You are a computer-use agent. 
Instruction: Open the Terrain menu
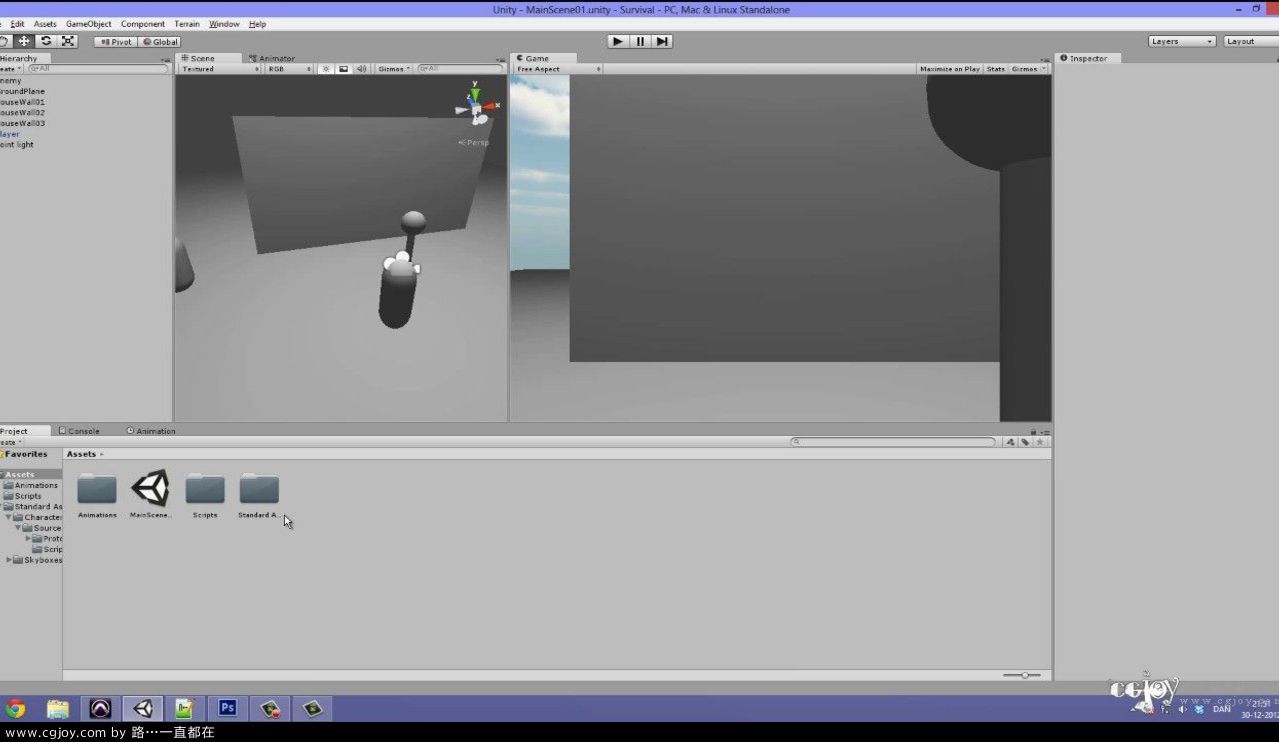pyautogui.click(x=187, y=24)
